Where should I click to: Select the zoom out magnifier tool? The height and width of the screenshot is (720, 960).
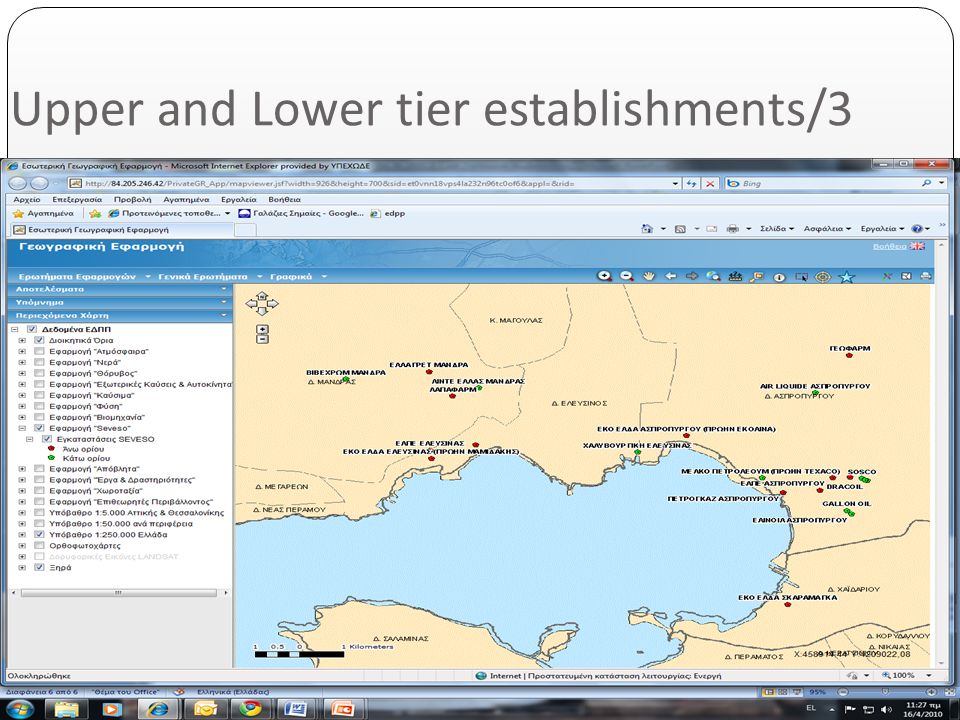(626, 276)
